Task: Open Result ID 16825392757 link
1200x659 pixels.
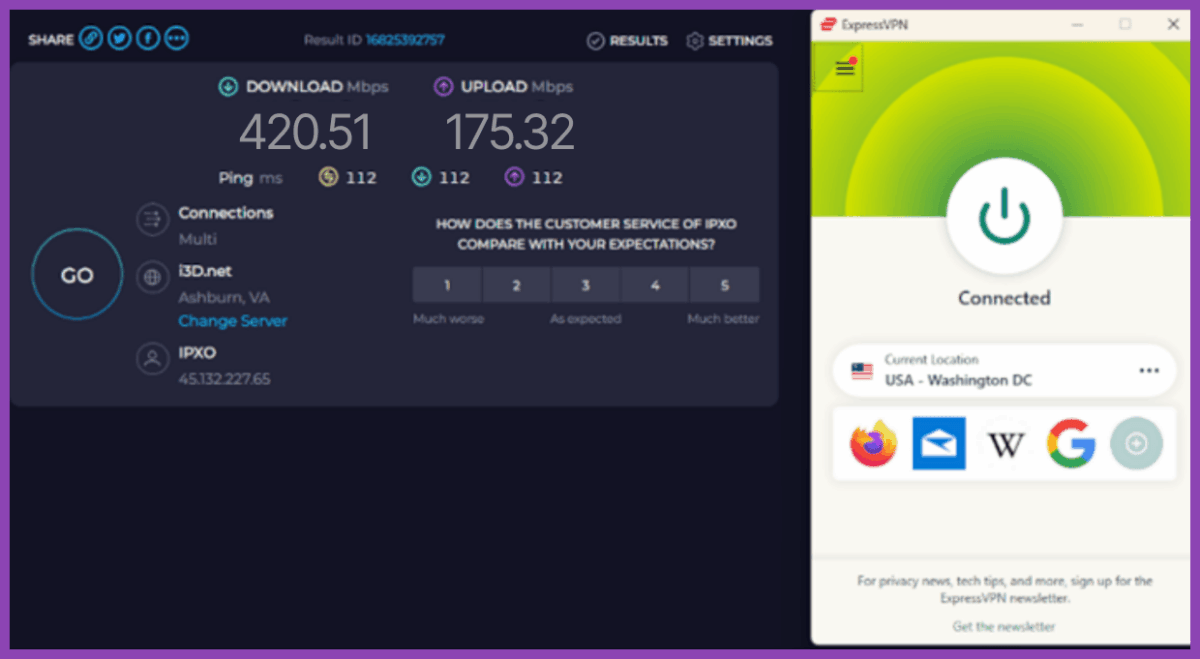Action: coord(405,40)
